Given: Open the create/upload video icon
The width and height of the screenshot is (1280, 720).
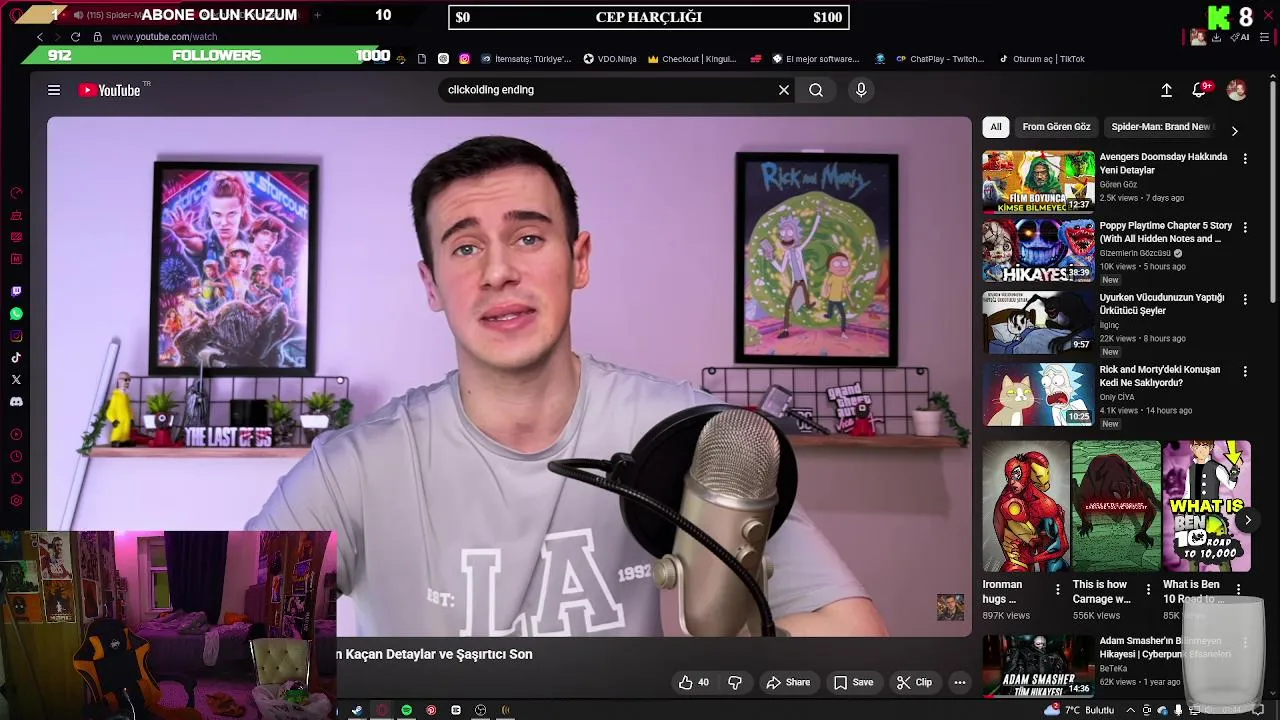Looking at the screenshot, I should pos(1166,90).
